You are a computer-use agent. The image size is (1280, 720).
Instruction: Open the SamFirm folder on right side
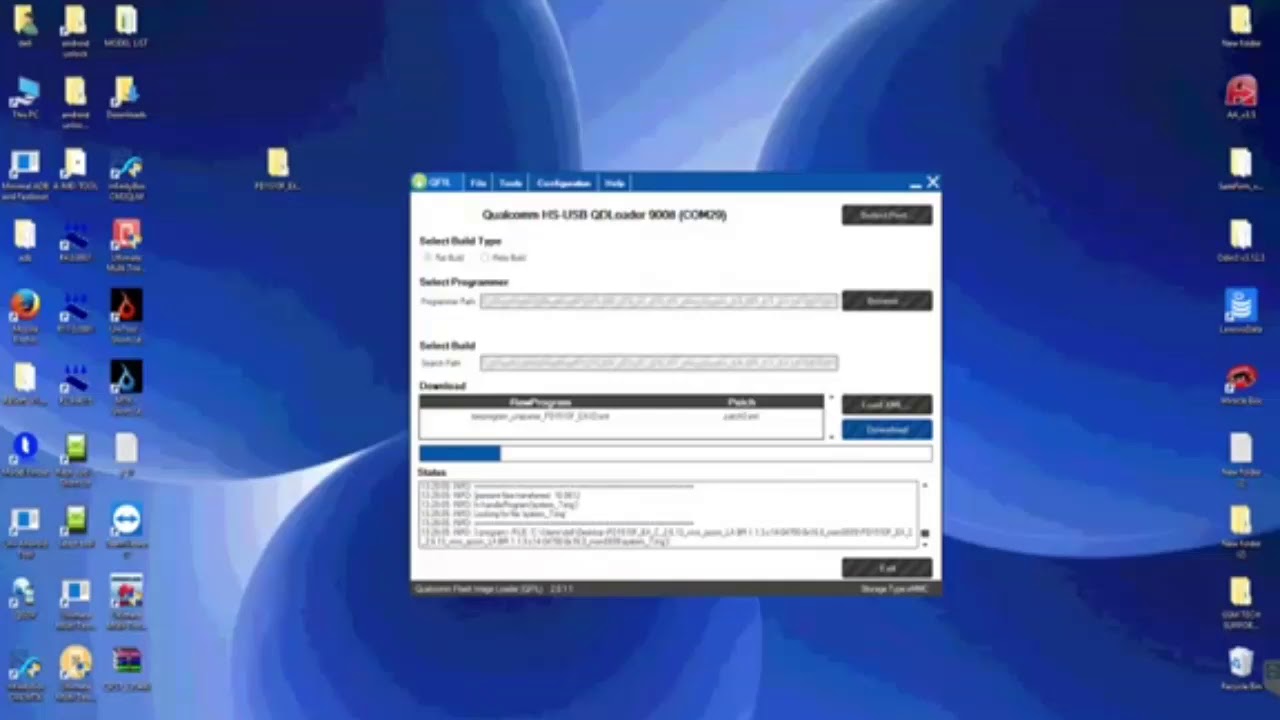1241,168
